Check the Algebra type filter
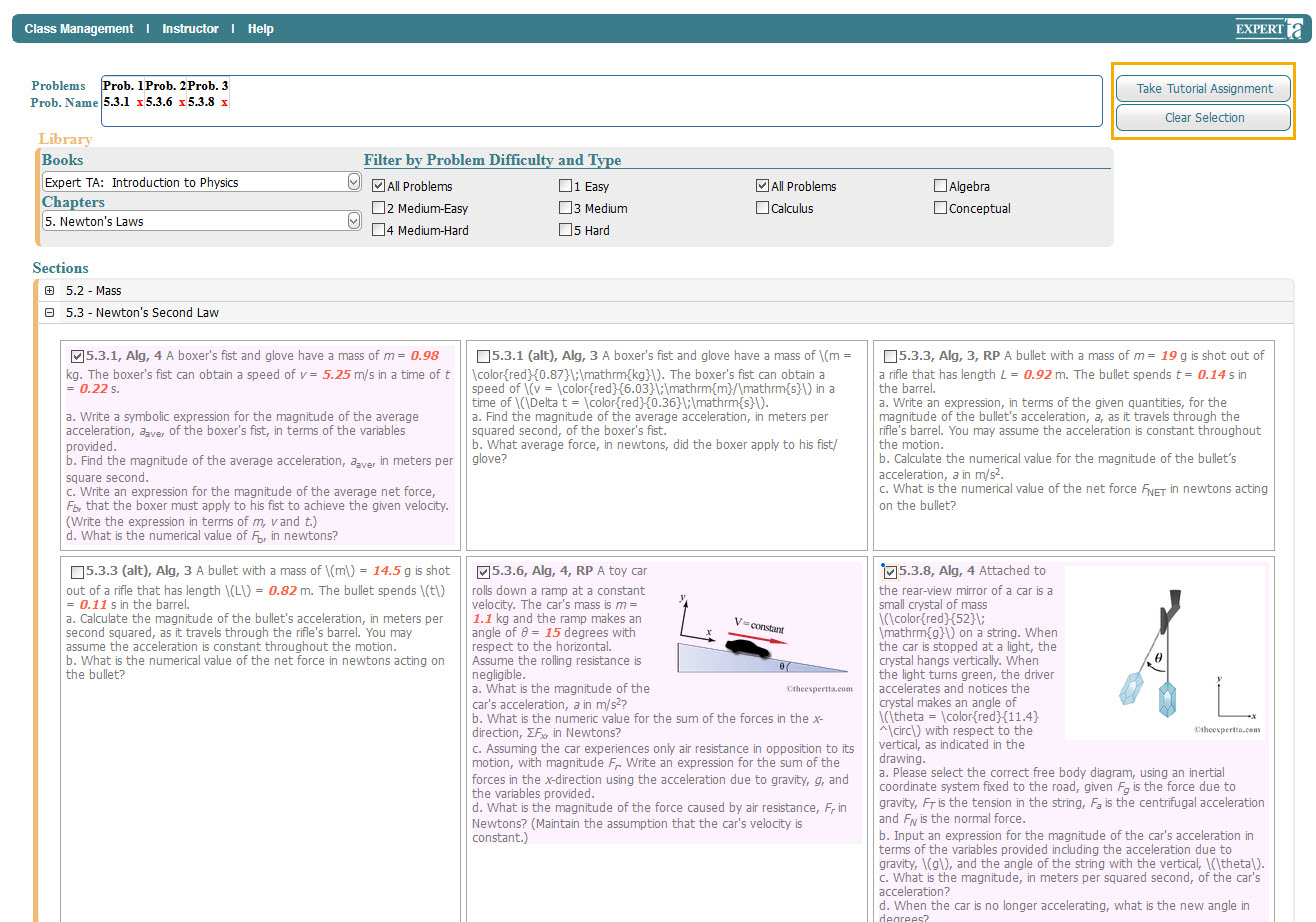Screen dimensions: 1316x922 click(x=940, y=186)
